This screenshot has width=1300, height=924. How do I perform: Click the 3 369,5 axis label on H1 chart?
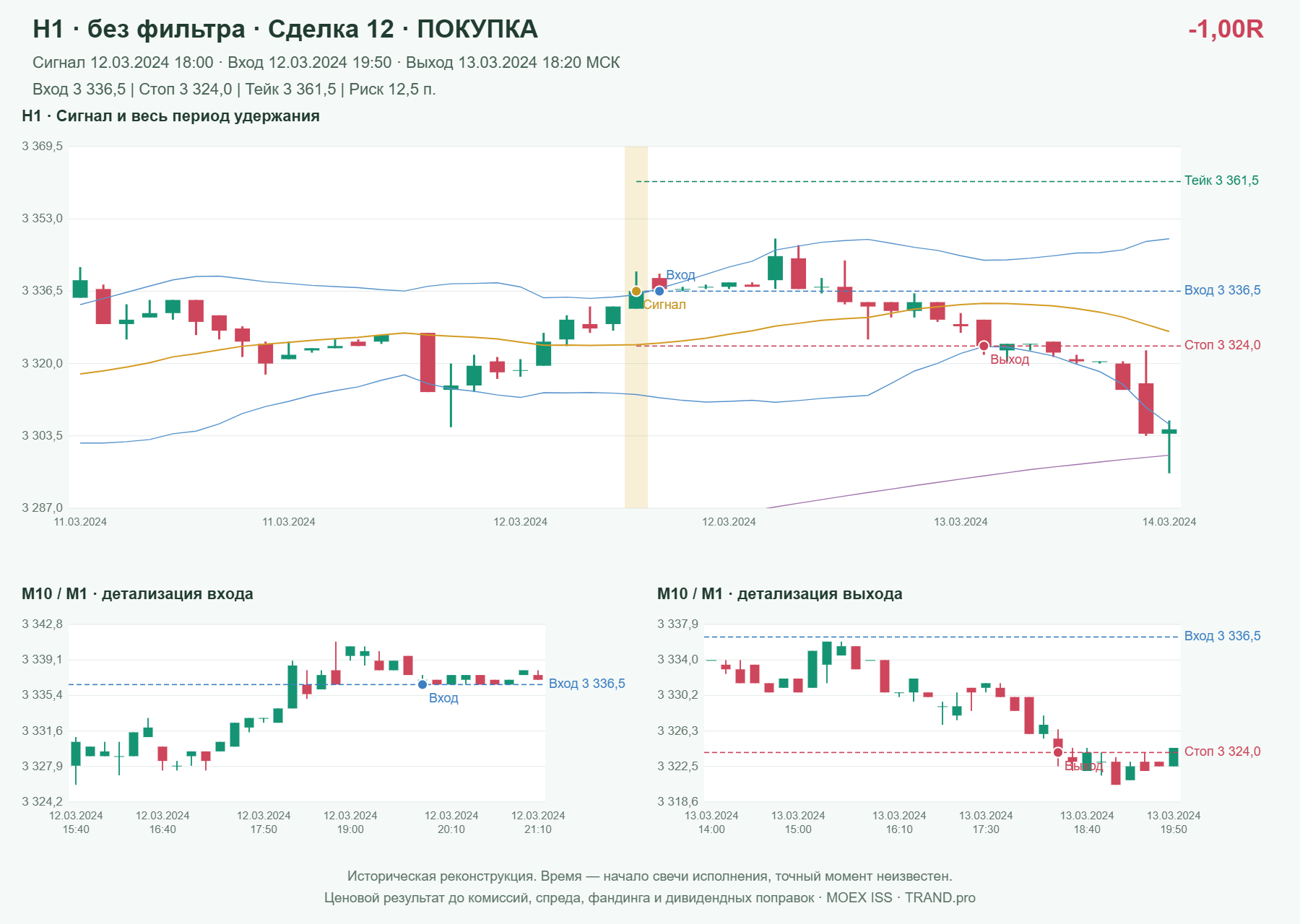point(42,147)
